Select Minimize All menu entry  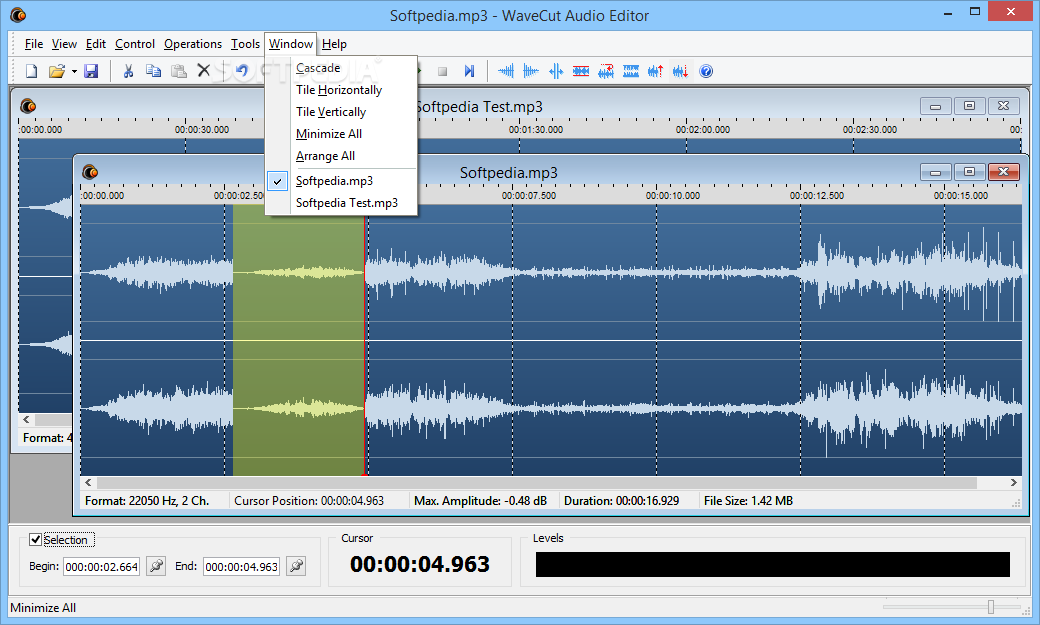[341, 133]
